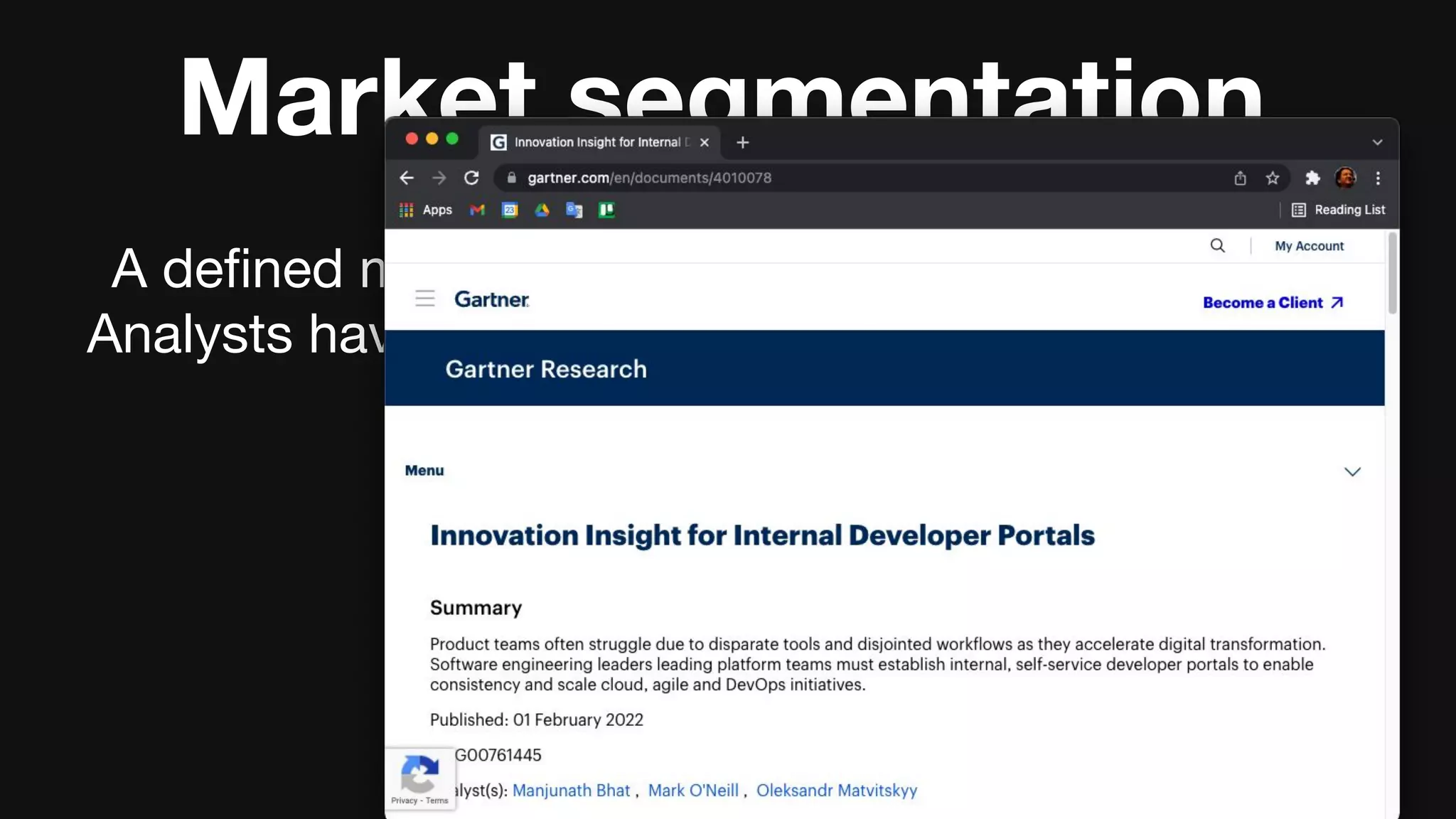1456x819 pixels.
Task: Maximize the browser window with green button
Action: [x=452, y=139]
